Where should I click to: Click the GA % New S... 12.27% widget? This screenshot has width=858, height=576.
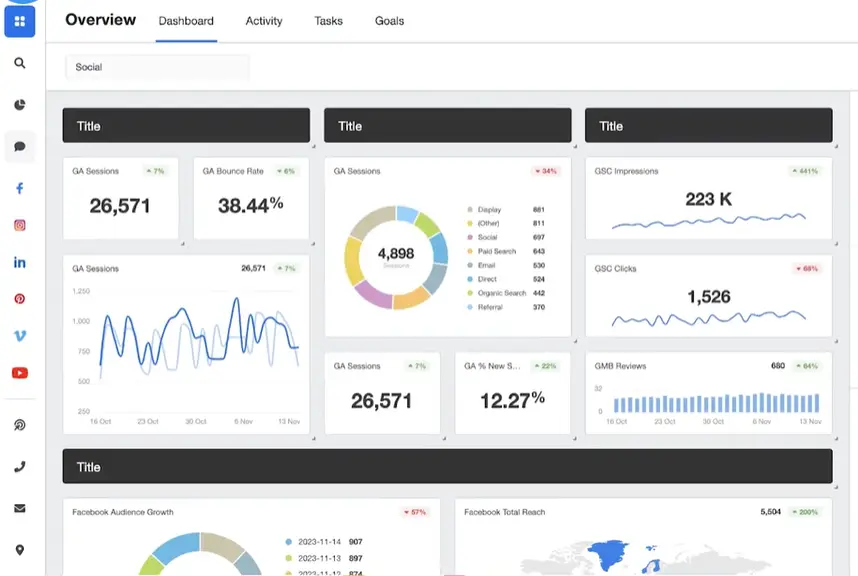[x=513, y=393]
